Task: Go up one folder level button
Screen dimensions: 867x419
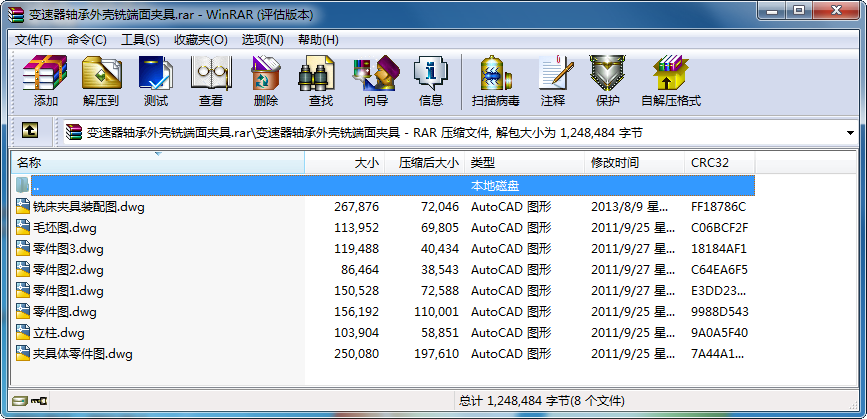Action: pos(30,130)
